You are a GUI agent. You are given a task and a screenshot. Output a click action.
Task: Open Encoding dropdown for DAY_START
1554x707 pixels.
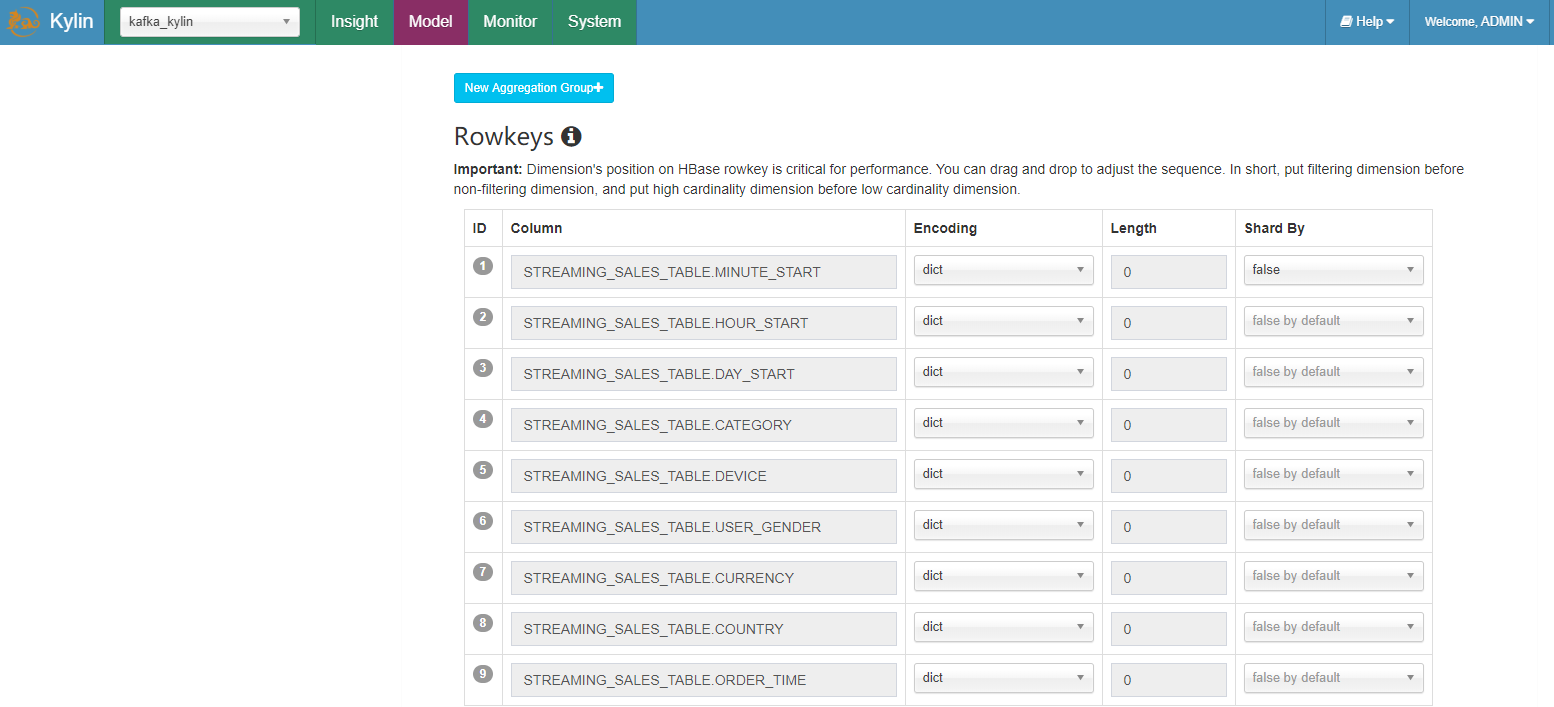coord(1003,372)
